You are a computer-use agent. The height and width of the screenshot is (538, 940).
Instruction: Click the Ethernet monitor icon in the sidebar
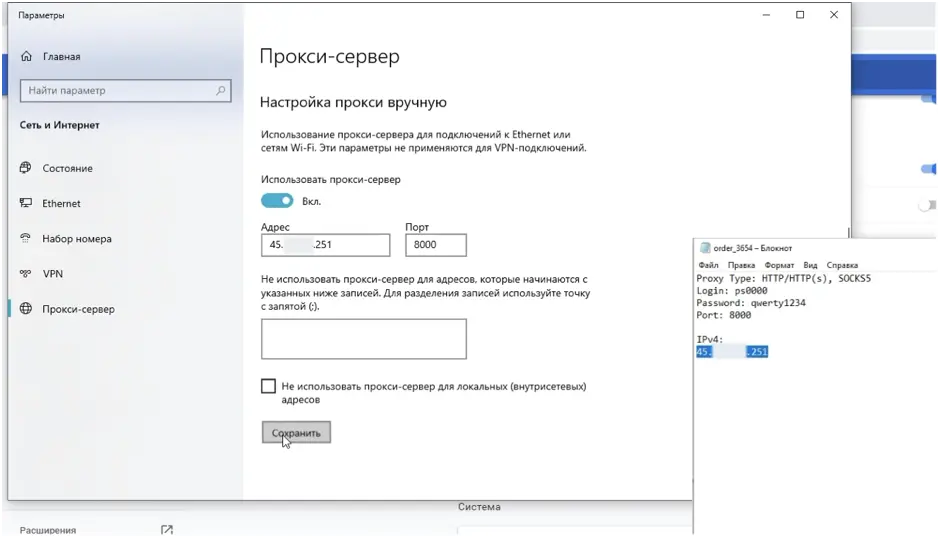pyautogui.click(x=26, y=203)
